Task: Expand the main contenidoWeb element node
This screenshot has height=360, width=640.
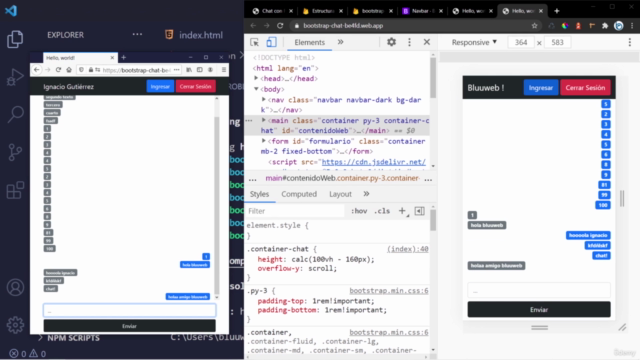Action: 264,120
